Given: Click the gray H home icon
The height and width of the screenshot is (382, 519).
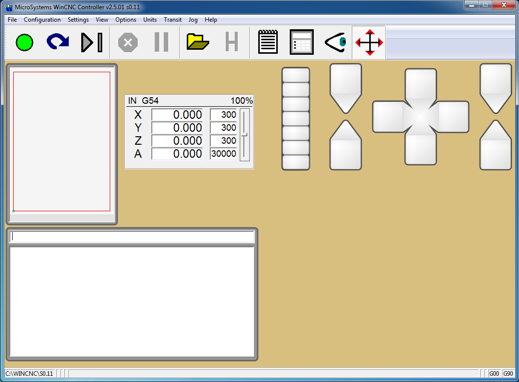Looking at the screenshot, I should pyautogui.click(x=232, y=42).
